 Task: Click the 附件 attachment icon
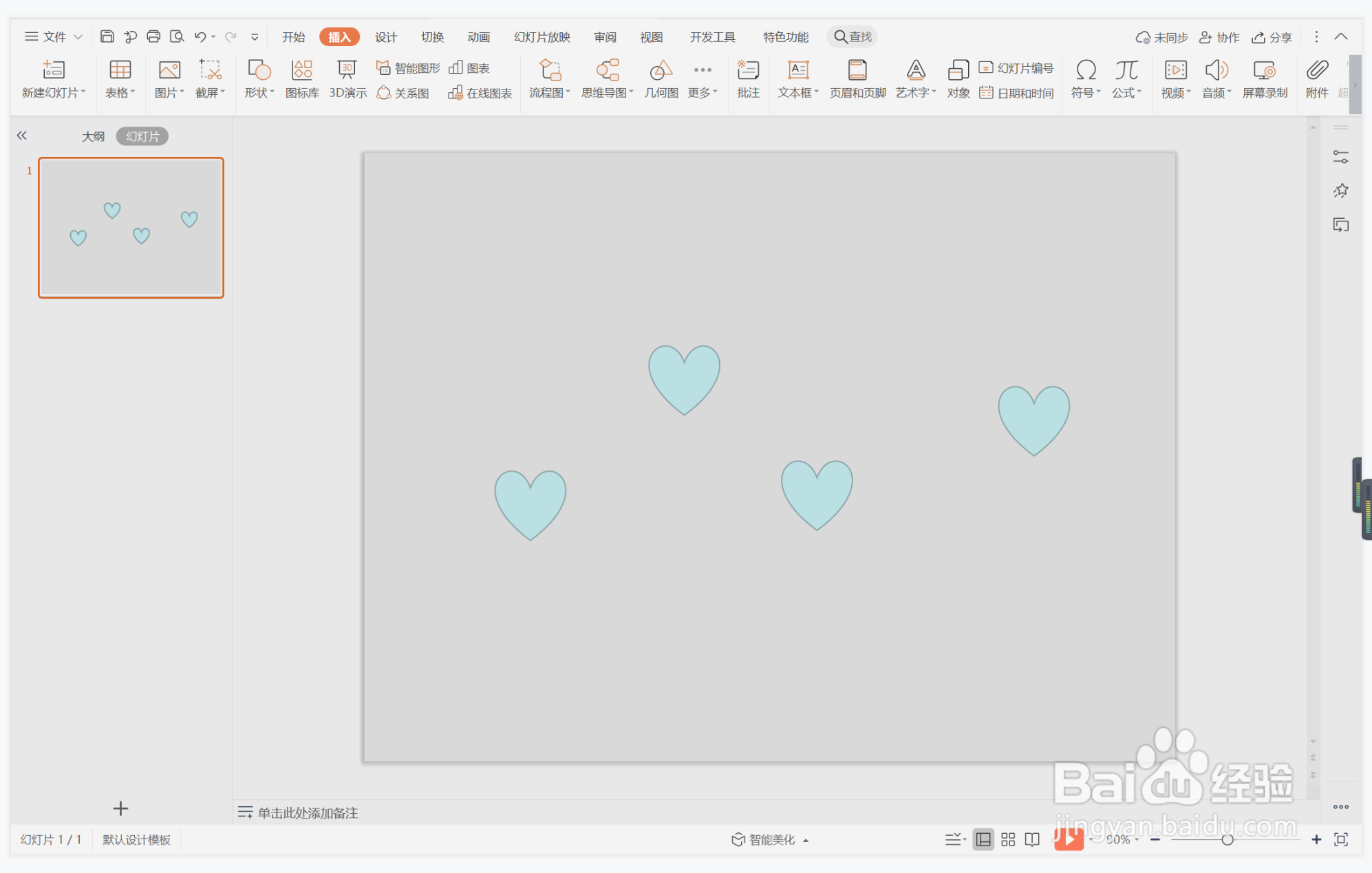[x=1317, y=79]
